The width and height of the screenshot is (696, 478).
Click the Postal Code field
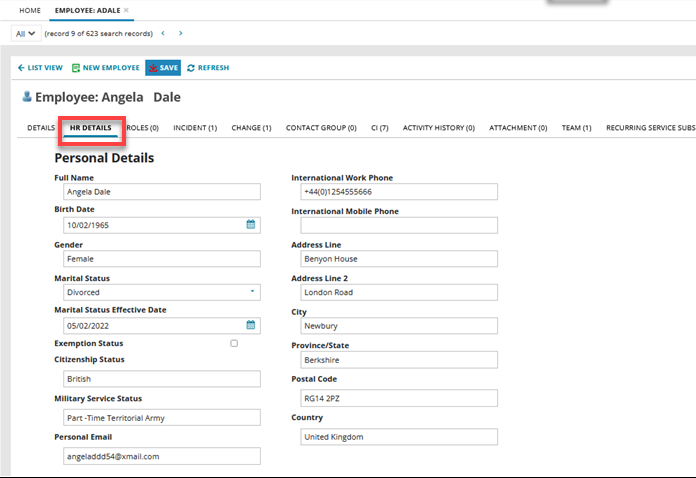click(398, 398)
